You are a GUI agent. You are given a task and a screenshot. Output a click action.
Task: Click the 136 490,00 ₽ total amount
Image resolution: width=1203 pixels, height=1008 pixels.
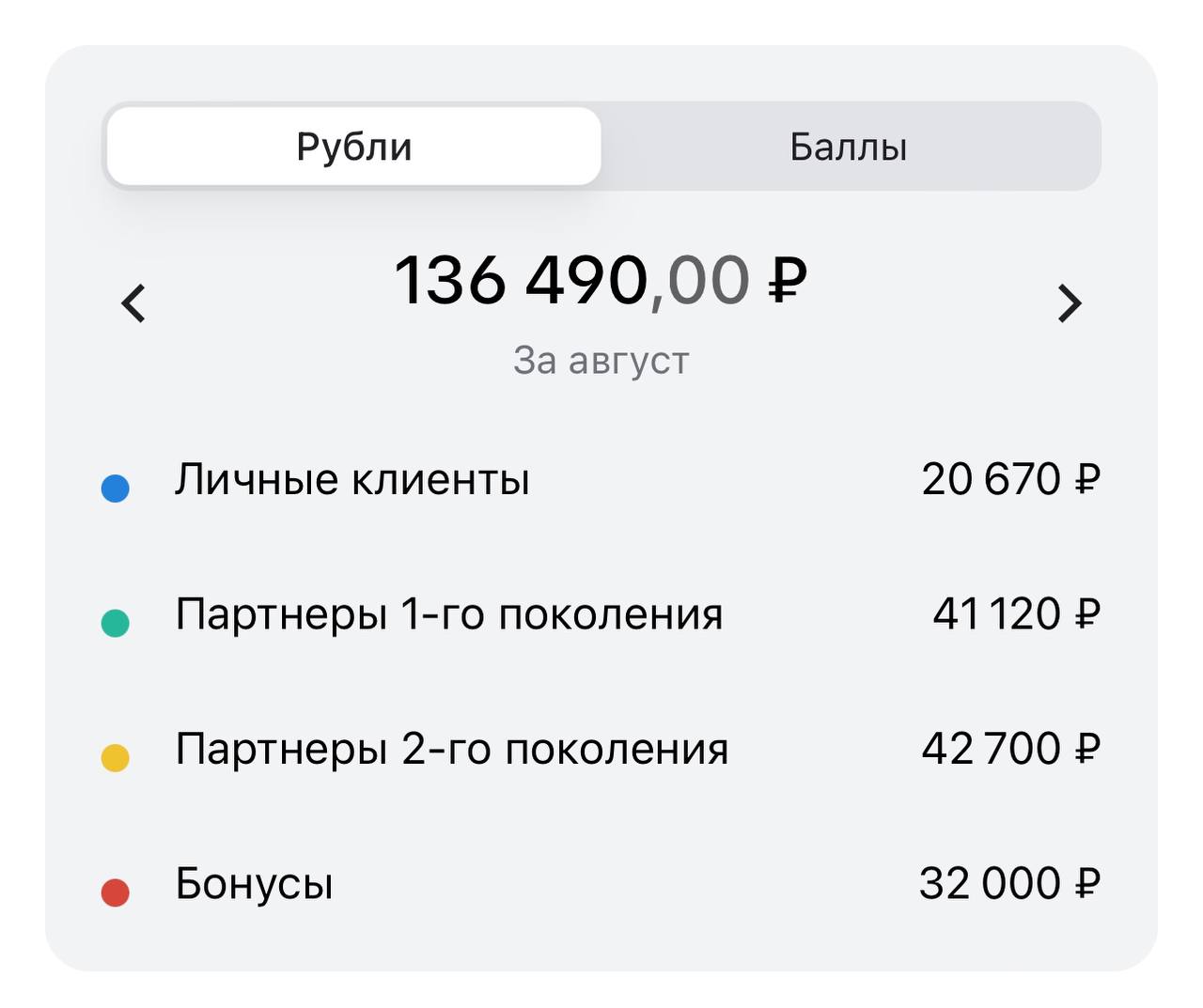[x=601, y=280]
